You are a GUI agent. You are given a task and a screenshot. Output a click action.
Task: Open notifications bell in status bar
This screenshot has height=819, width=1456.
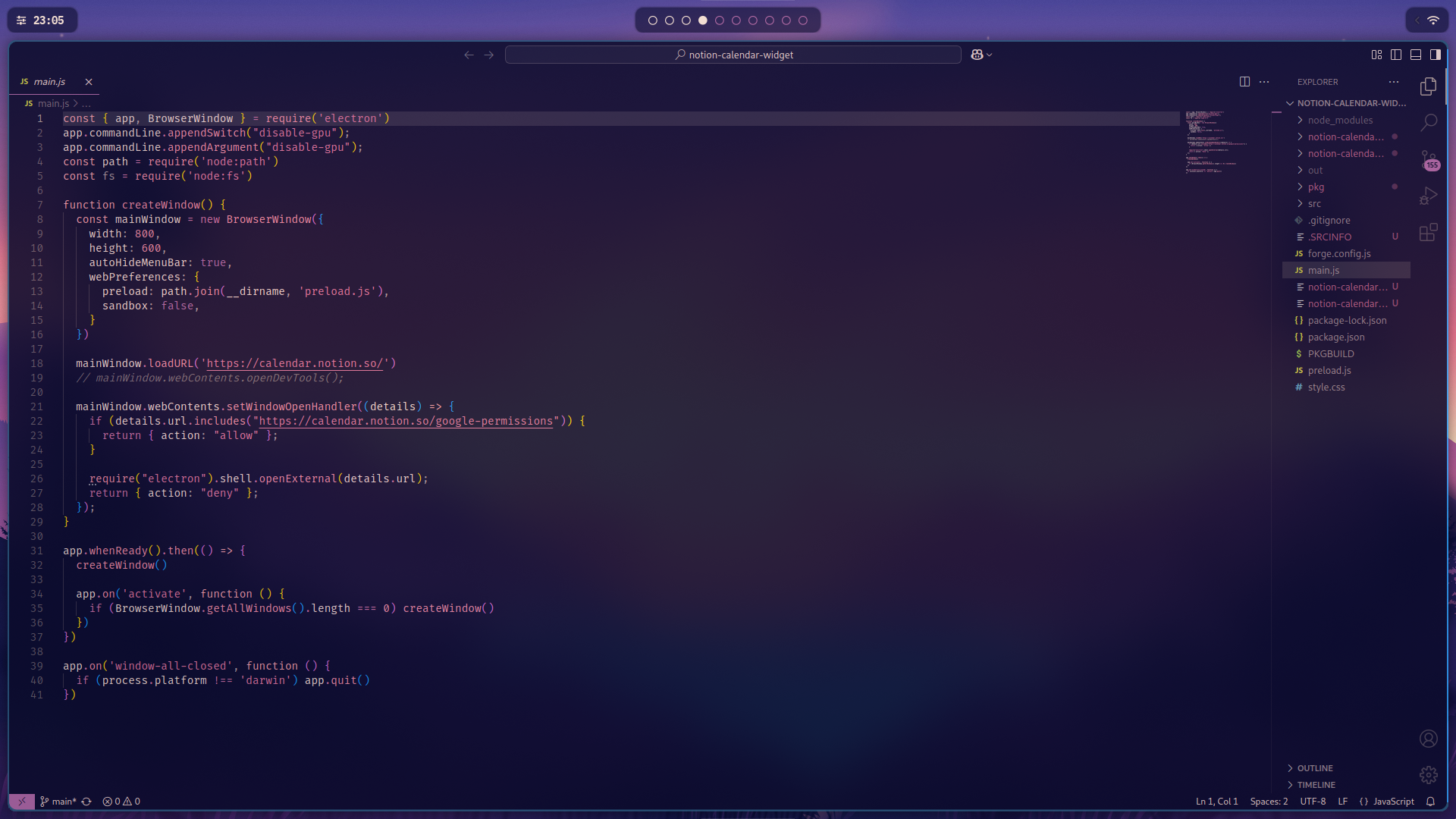click(1430, 802)
